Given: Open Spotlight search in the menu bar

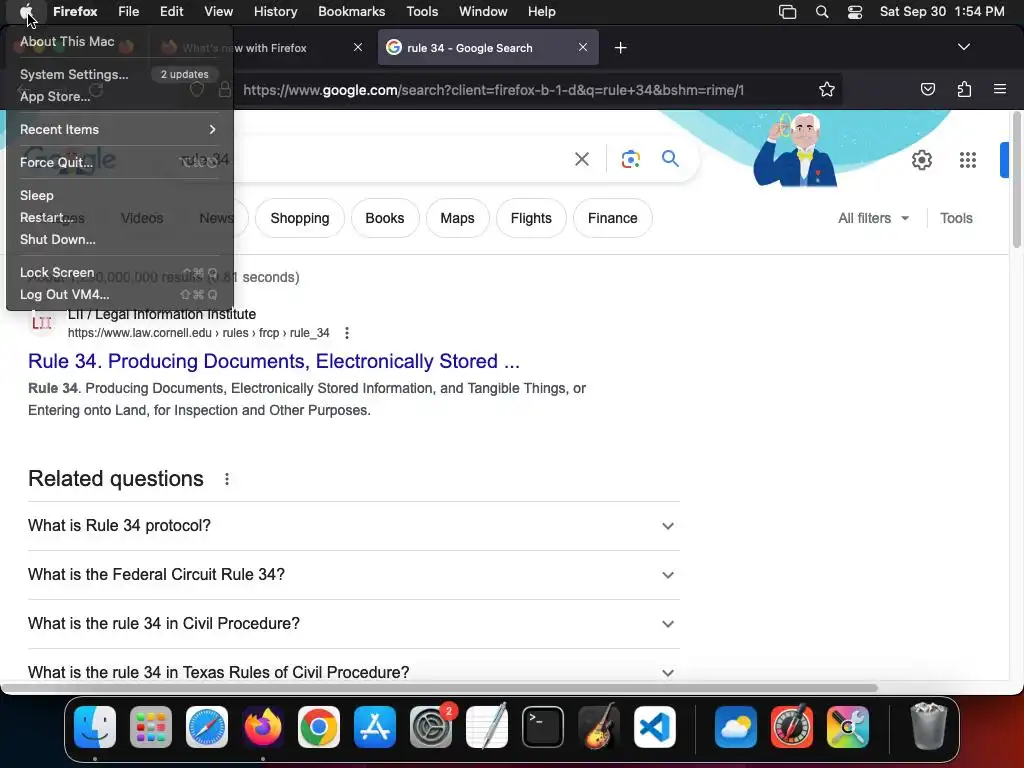Looking at the screenshot, I should 822,12.
